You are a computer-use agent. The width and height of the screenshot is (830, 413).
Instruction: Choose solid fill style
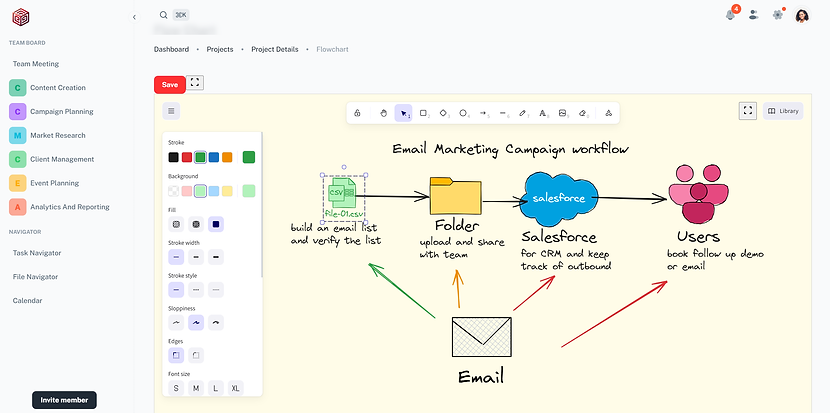click(x=215, y=225)
